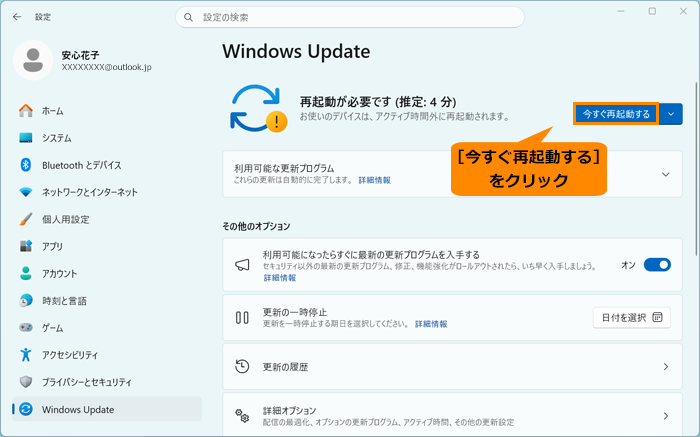The image size is (700, 437).
Task: Click the 時刻と言語 globe clock icon
Action: click(x=26, y=300)
